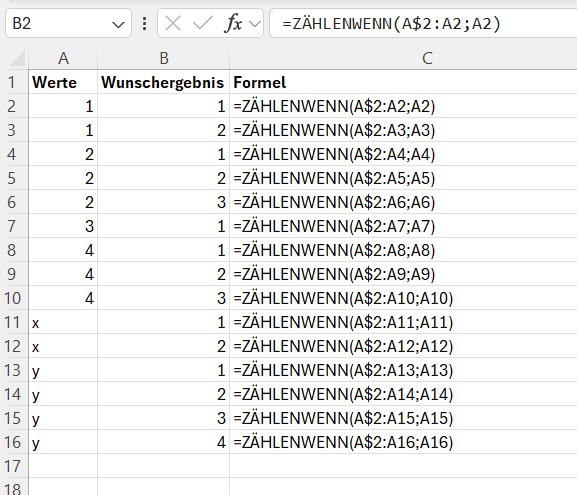The width and height of the screenshot is (577, 495).
Task: Select row 16 header
Action: (14, 442)
